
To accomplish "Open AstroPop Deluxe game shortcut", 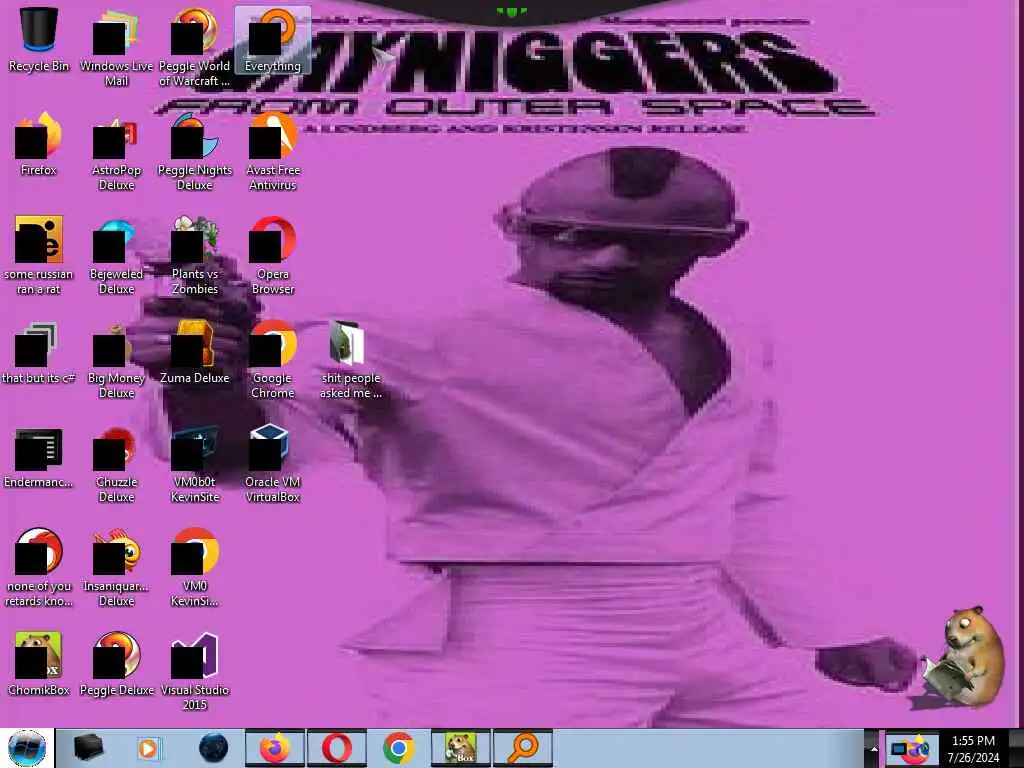I will coord(116,152).
